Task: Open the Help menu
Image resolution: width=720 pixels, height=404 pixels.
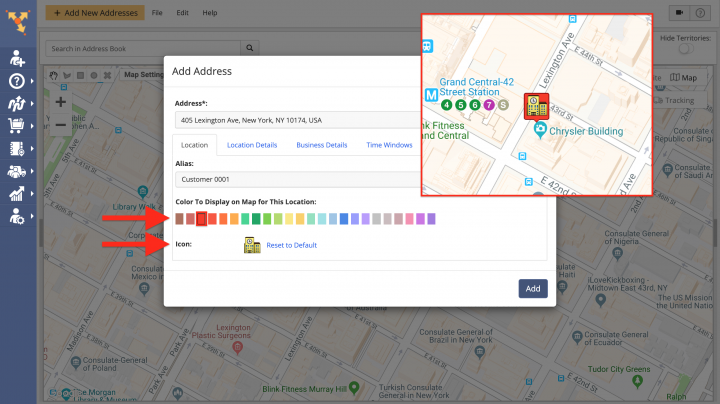Action: (x=210, y=13)
